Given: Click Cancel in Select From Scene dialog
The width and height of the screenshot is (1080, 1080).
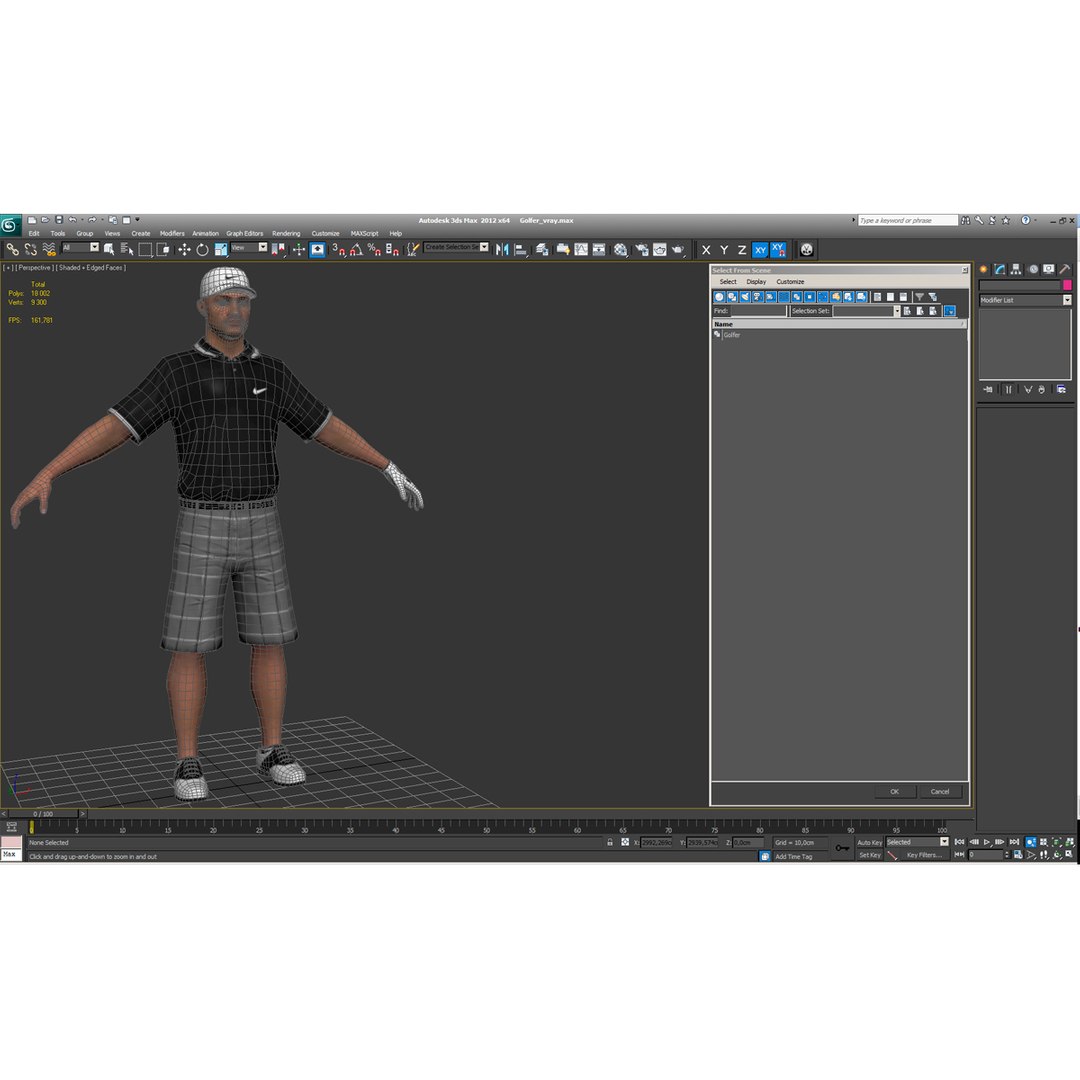Looking at the screenshot, I should [x=940, y=791].
